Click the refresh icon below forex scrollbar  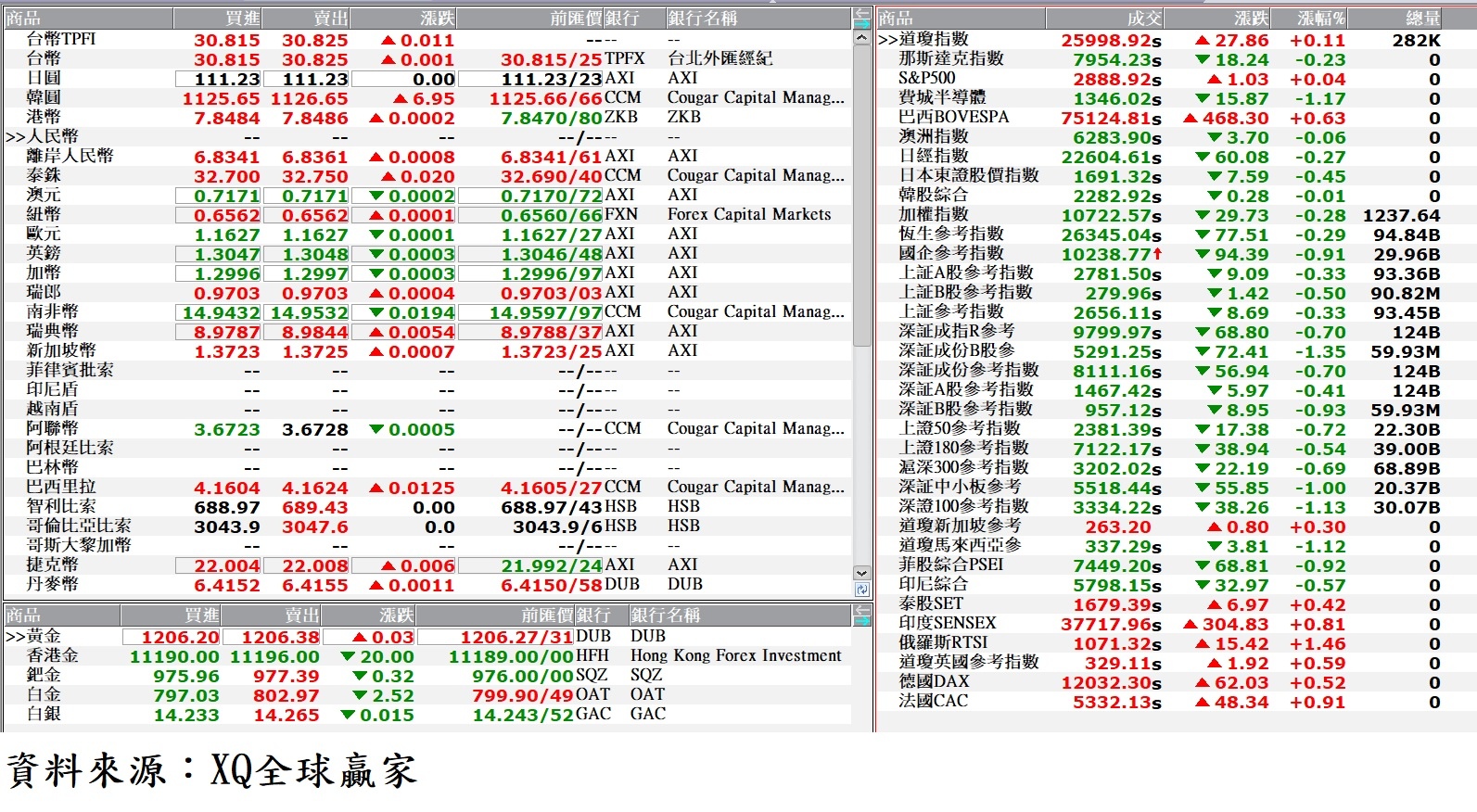[x=861, y=590]
